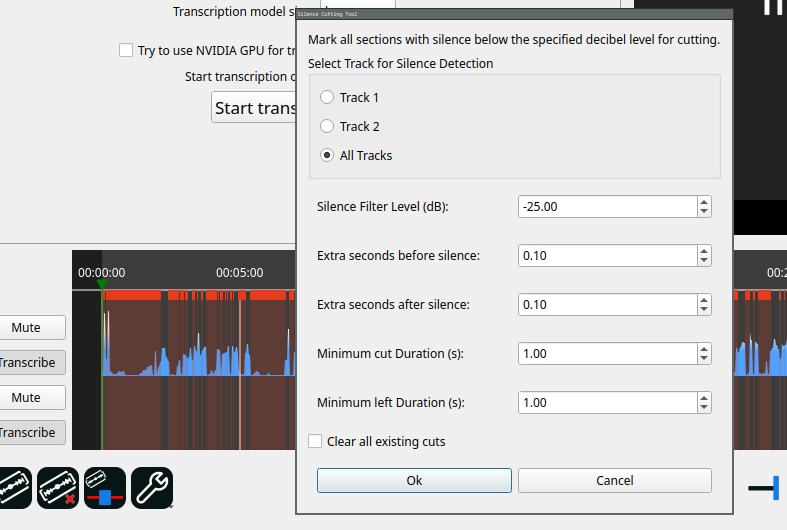
Task: Click the razor icon with red X
Action: click(58, 488)
